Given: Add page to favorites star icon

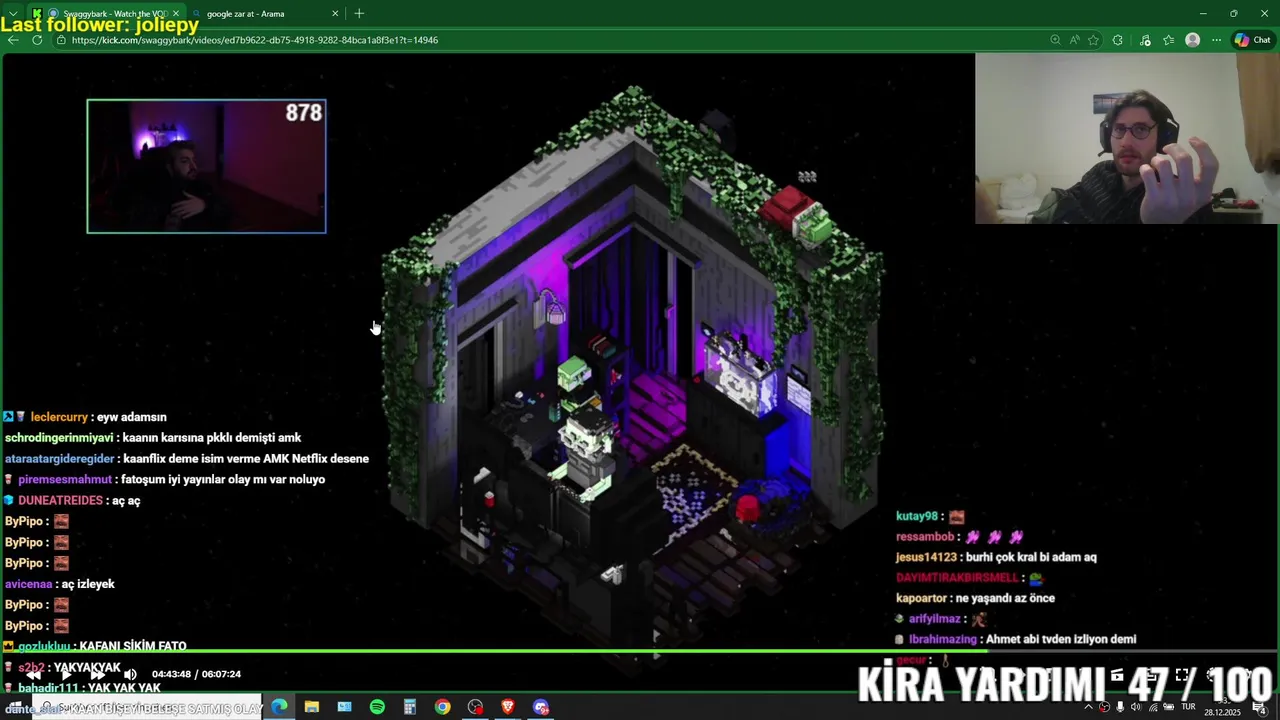Looking at the screenshot, I should (1093, 40).
